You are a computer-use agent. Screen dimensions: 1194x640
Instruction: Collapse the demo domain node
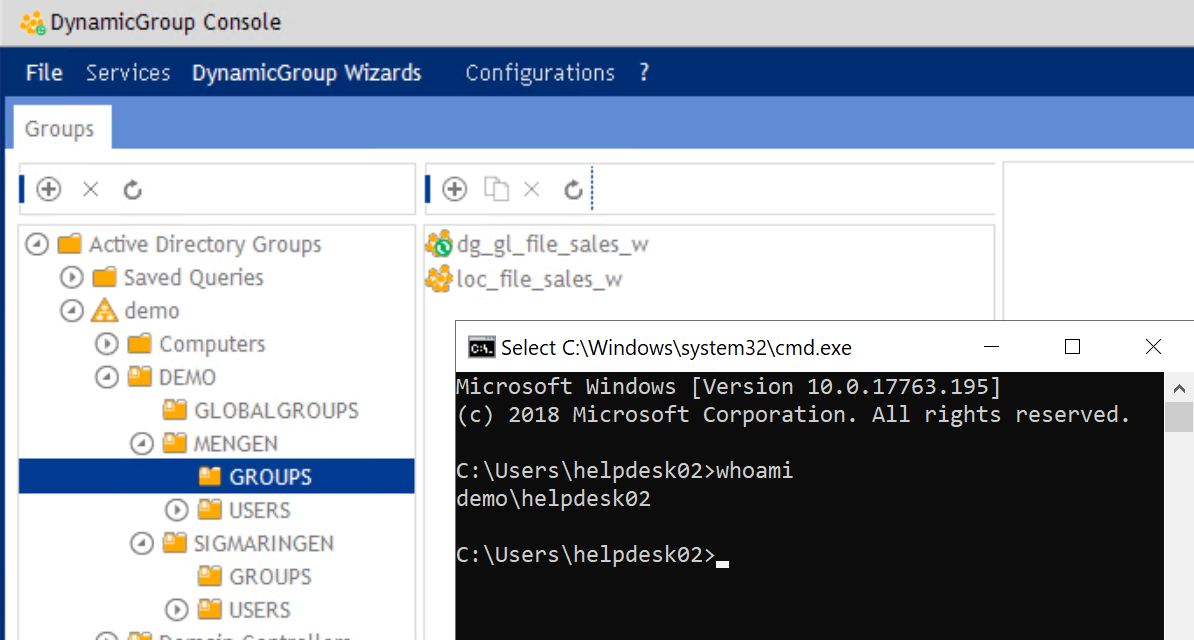click(x=72, y=311)
